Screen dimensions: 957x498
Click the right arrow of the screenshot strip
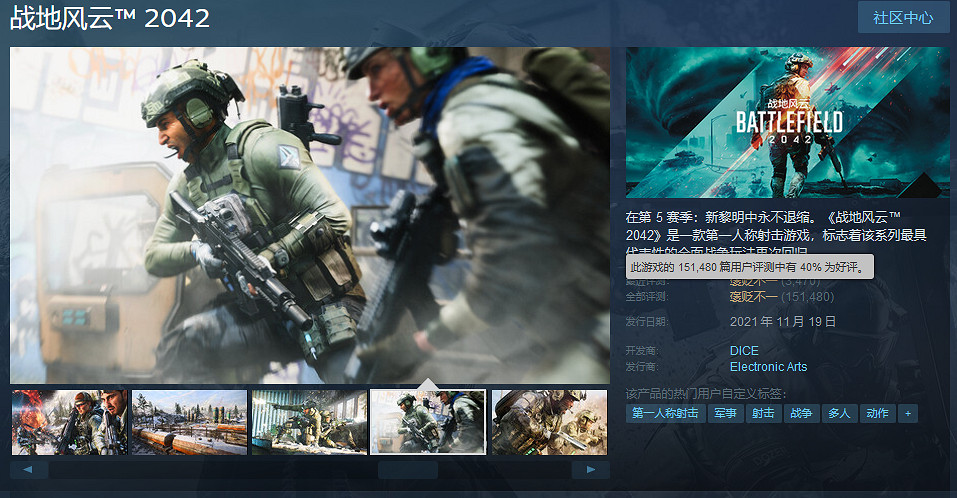click(591, 469)
